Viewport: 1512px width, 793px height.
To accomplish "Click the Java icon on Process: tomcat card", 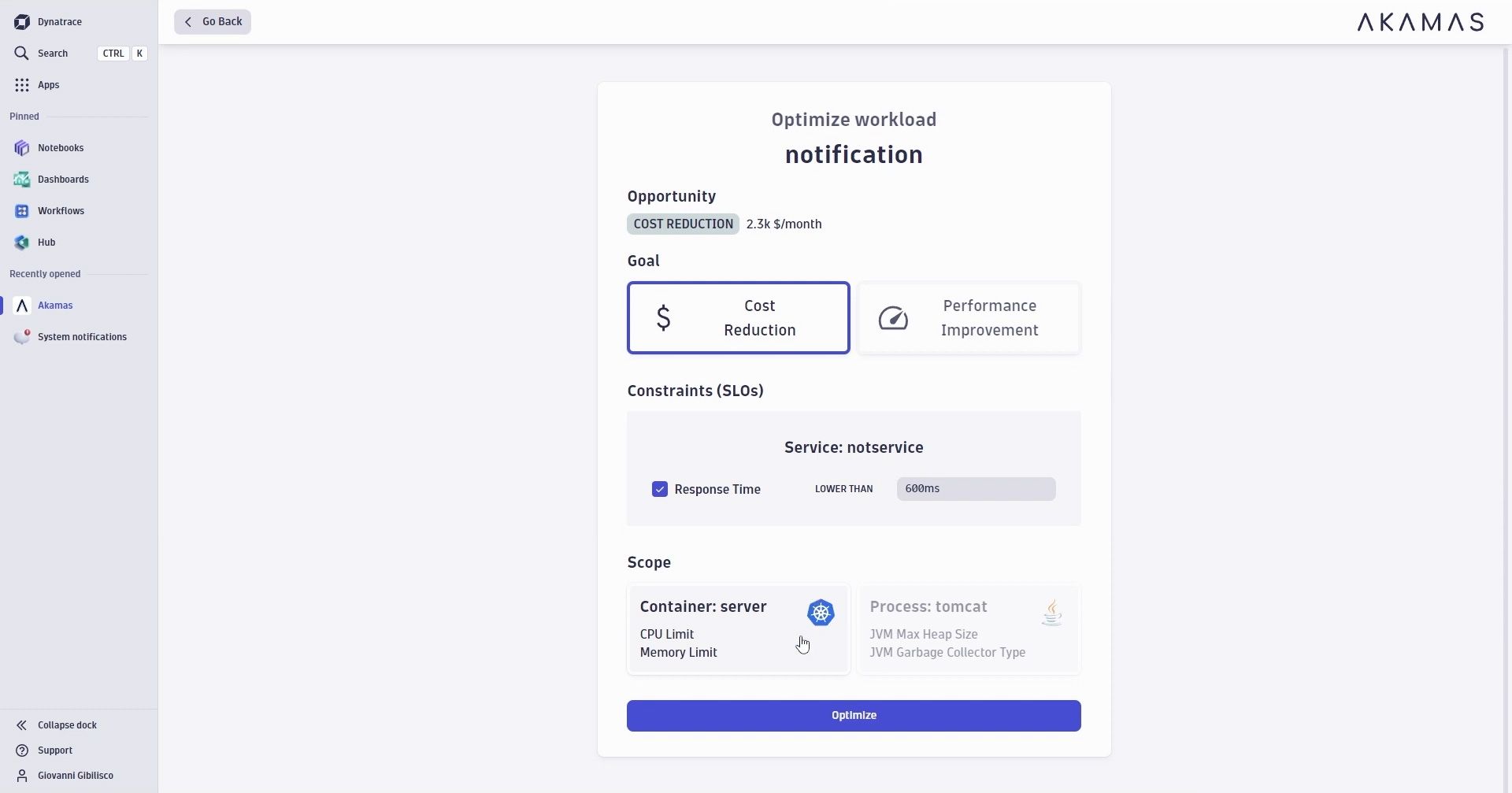I will coord(1052,613).
